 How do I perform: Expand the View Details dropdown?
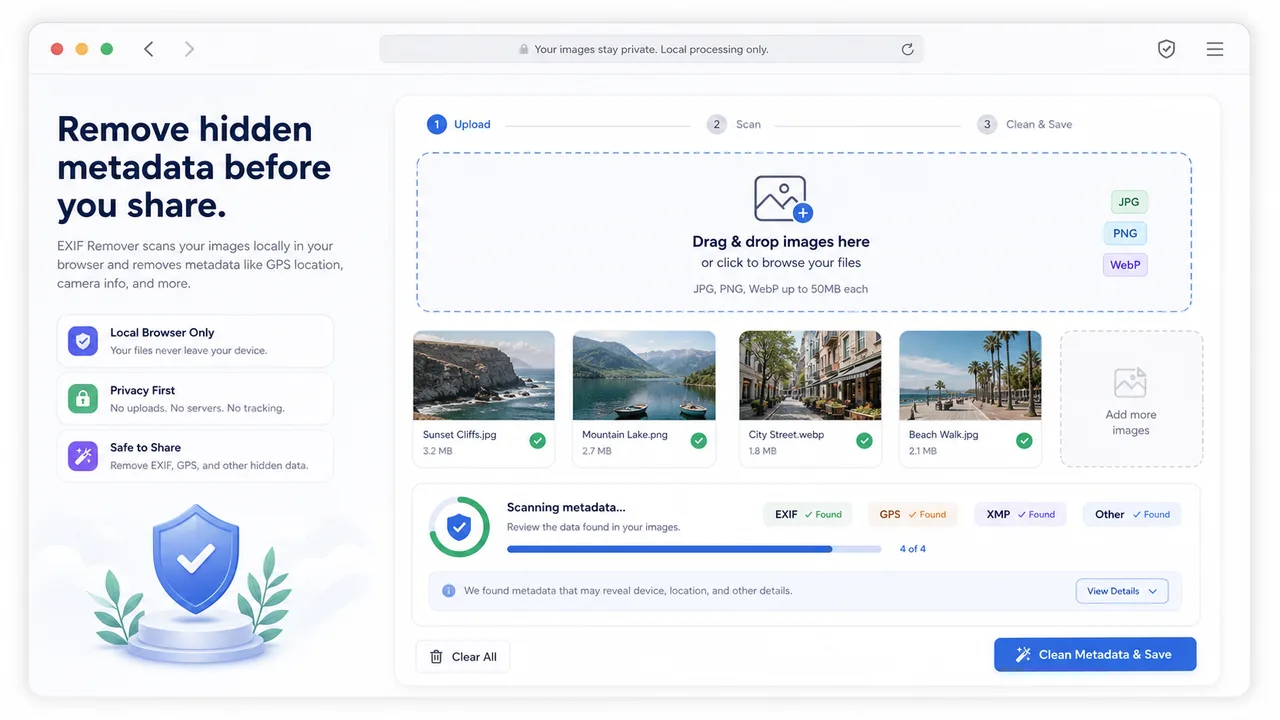point(1122,591)
